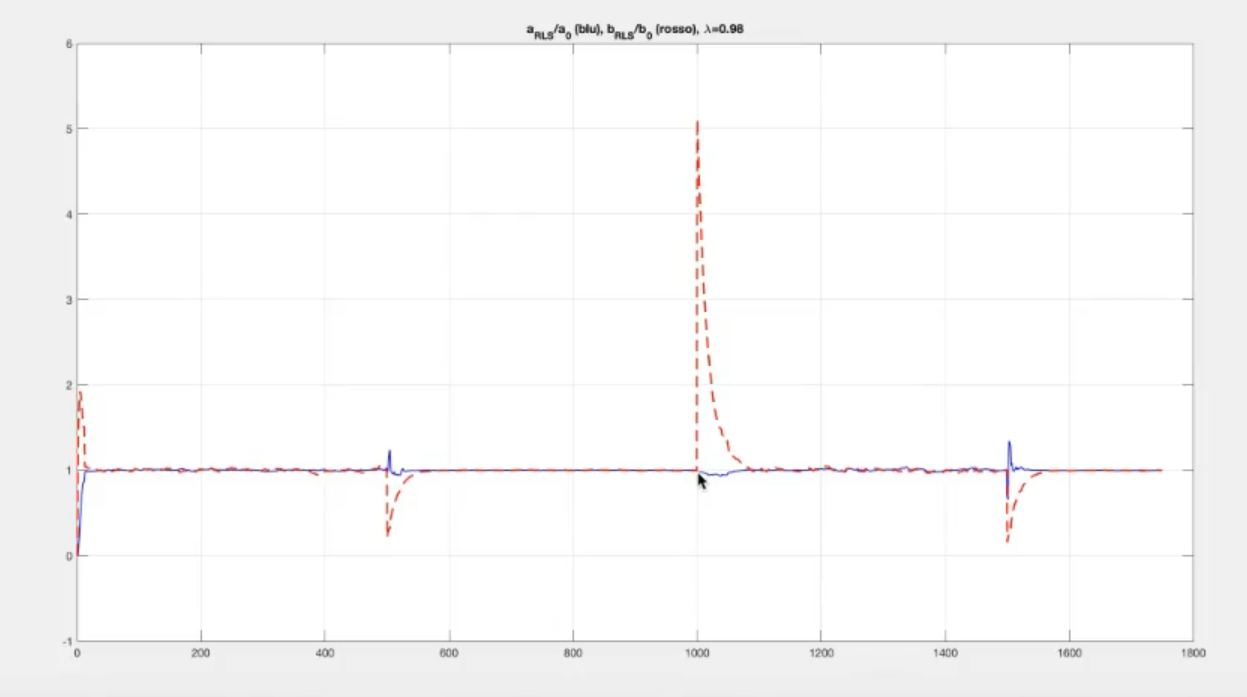This screenshot has width=1247, height=697.
Task: Click the x-axis tick label 1000
Action: pyautogui.click(x=697, y=651)
